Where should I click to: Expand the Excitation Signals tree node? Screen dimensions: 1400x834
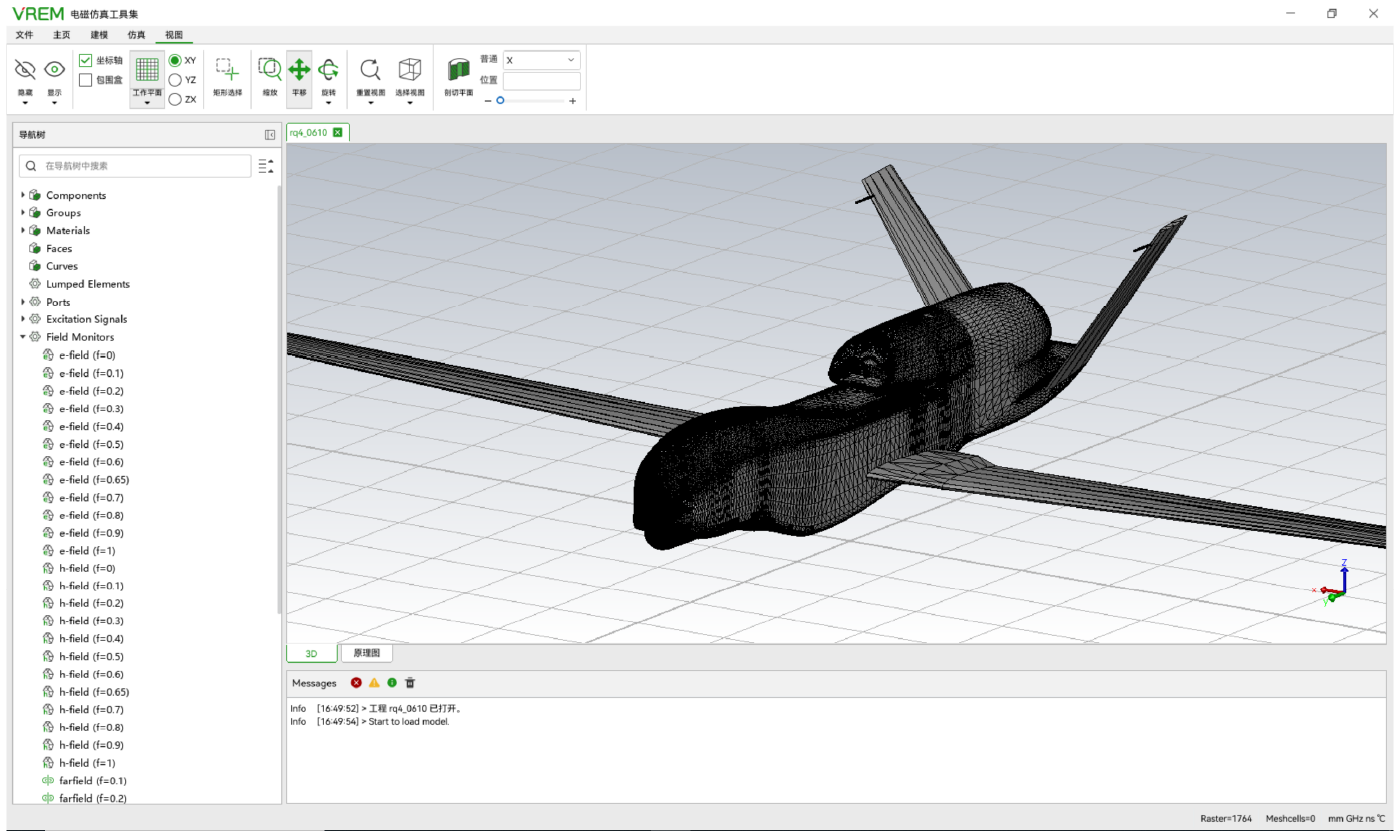point(23,319)
